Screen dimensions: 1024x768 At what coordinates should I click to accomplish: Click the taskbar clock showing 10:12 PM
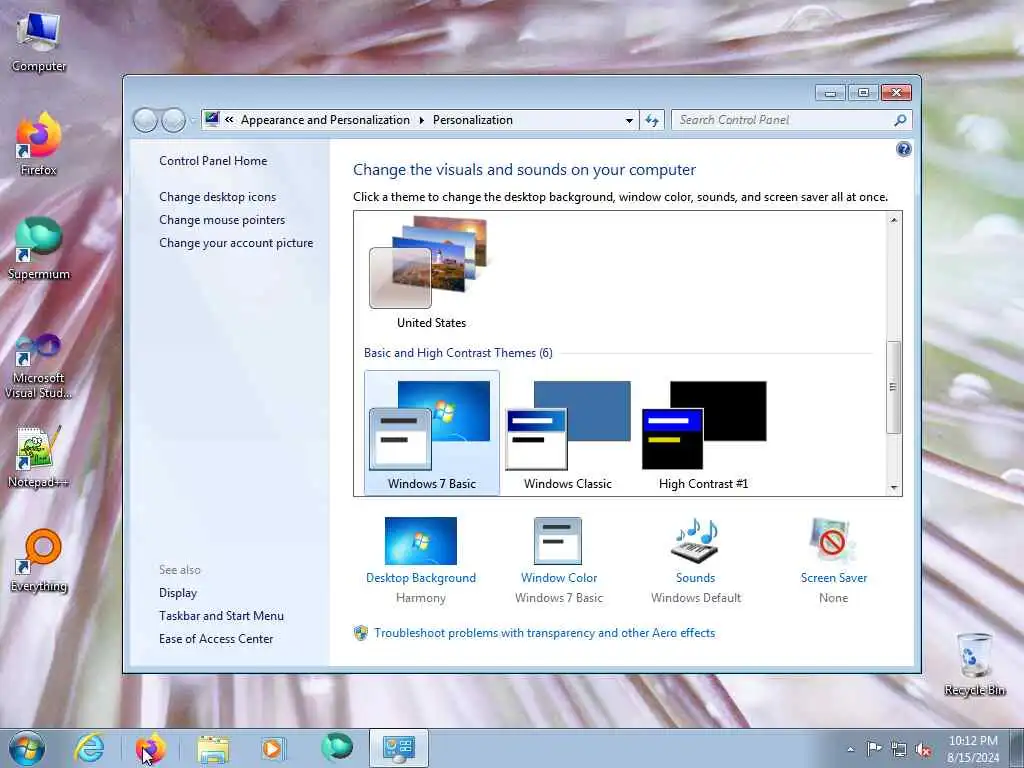(973, 749)
